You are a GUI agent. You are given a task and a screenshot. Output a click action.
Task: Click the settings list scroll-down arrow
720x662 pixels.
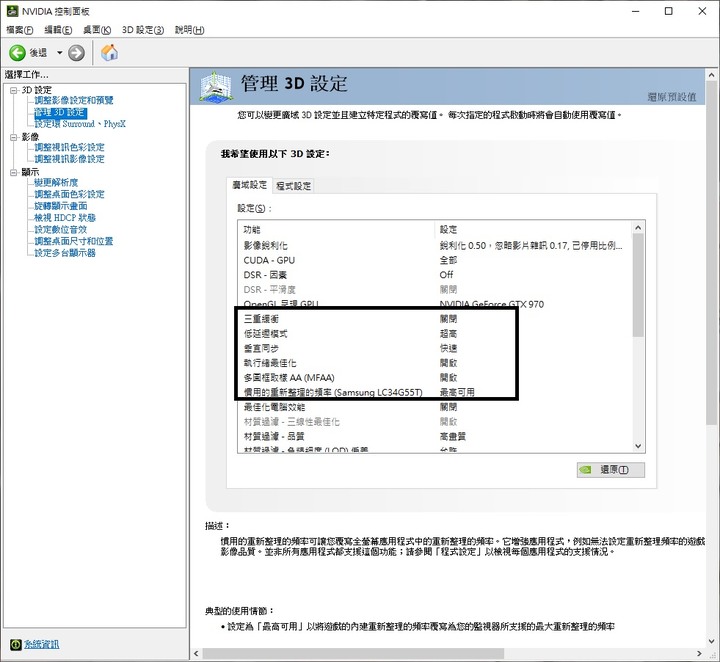(x=638, y=446)
